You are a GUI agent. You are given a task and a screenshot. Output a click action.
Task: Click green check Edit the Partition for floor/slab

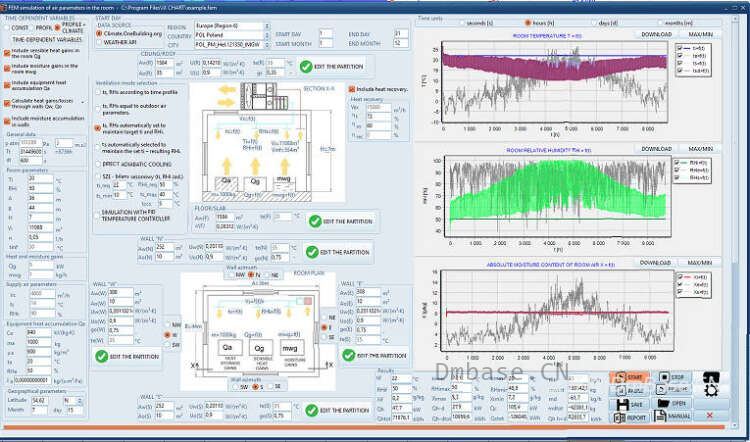(x=341, y=221)
